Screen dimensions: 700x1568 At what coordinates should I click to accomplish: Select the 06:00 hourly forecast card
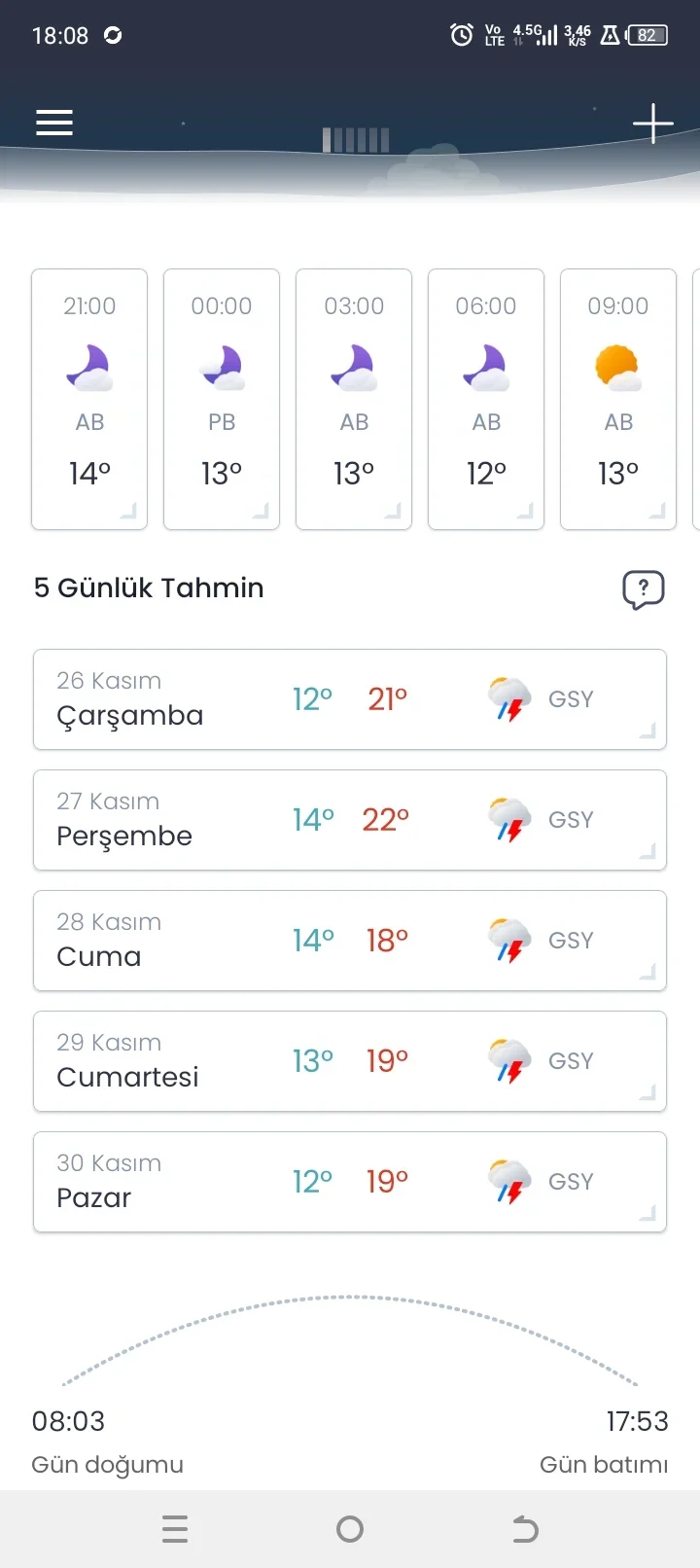pos(486,399)
